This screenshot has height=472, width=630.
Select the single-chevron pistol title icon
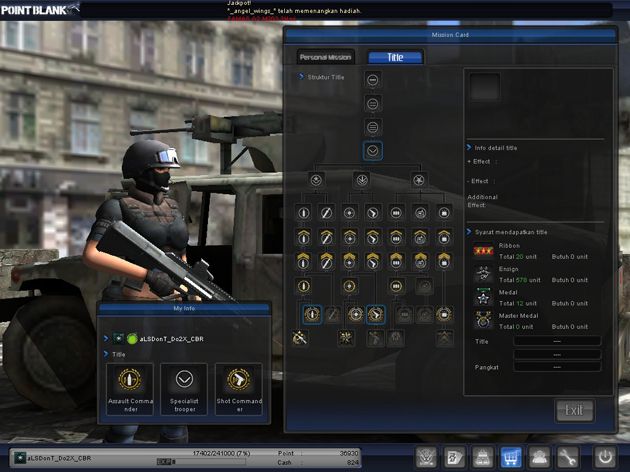coord(372,237)
